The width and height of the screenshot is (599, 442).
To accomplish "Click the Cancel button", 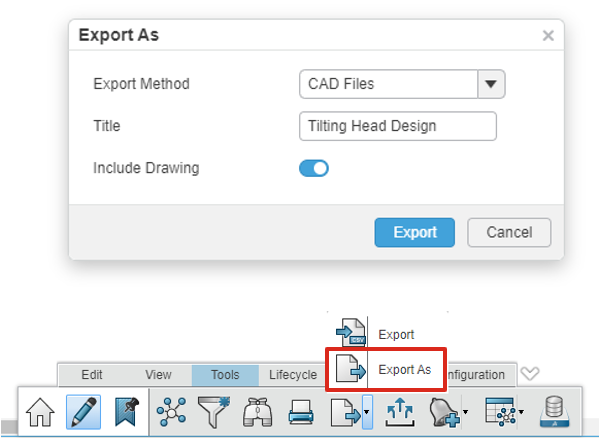I will (x=509, y=232).
